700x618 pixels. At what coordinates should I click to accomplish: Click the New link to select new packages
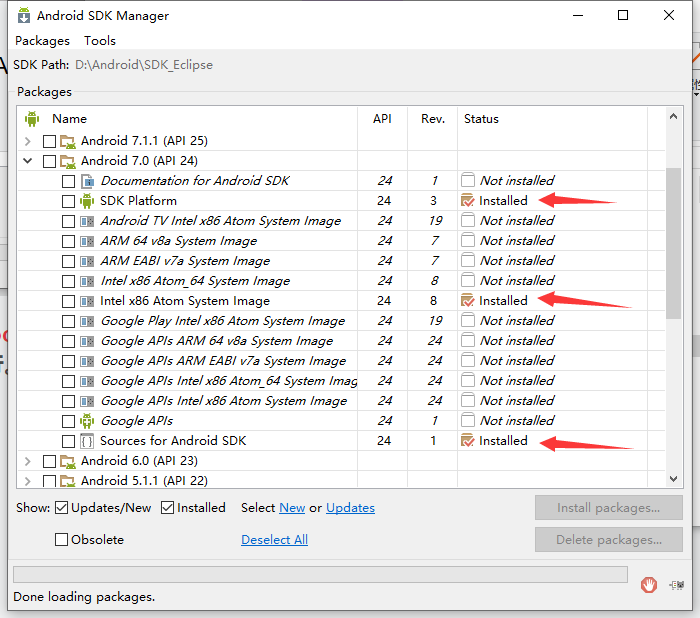point(292,508)
